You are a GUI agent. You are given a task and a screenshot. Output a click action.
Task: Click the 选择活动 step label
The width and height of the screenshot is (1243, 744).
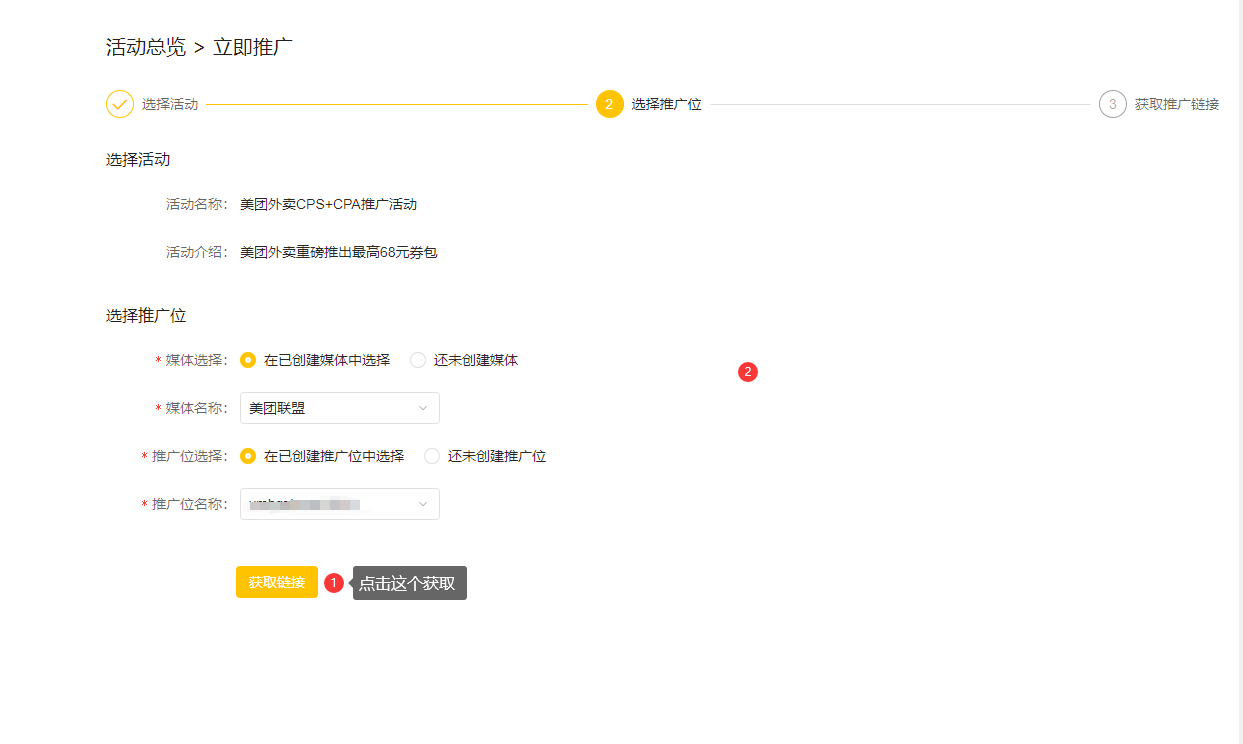170,104
